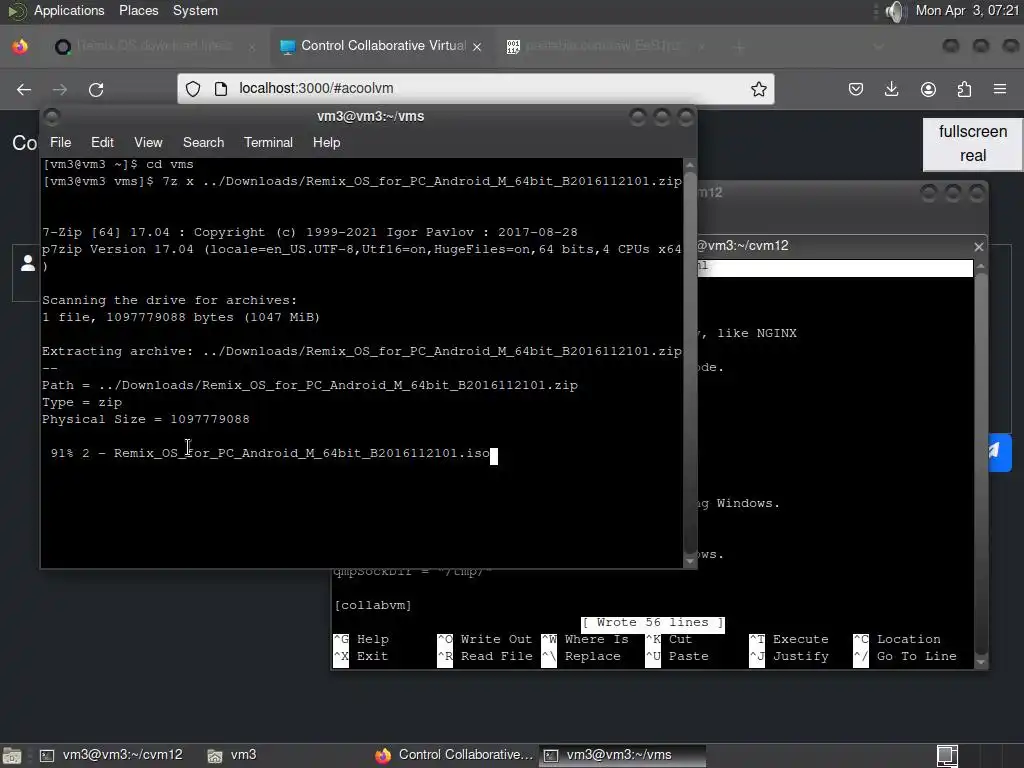Click the page info icon in the address bar

[221, 89]
